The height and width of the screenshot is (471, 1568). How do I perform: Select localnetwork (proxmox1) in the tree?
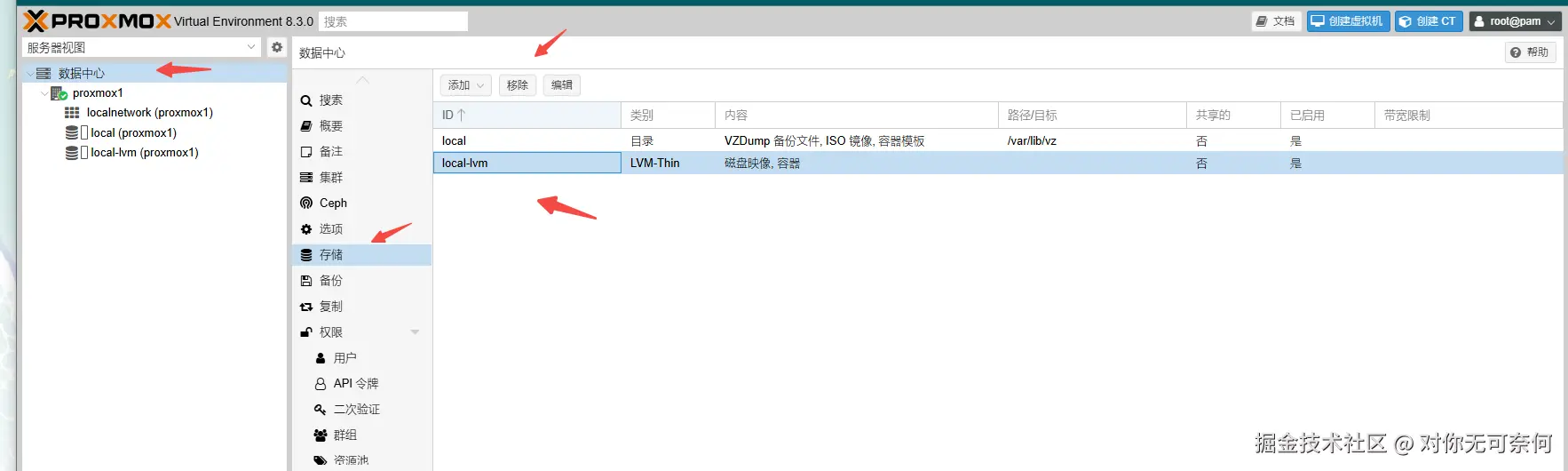tap(150, 113)
